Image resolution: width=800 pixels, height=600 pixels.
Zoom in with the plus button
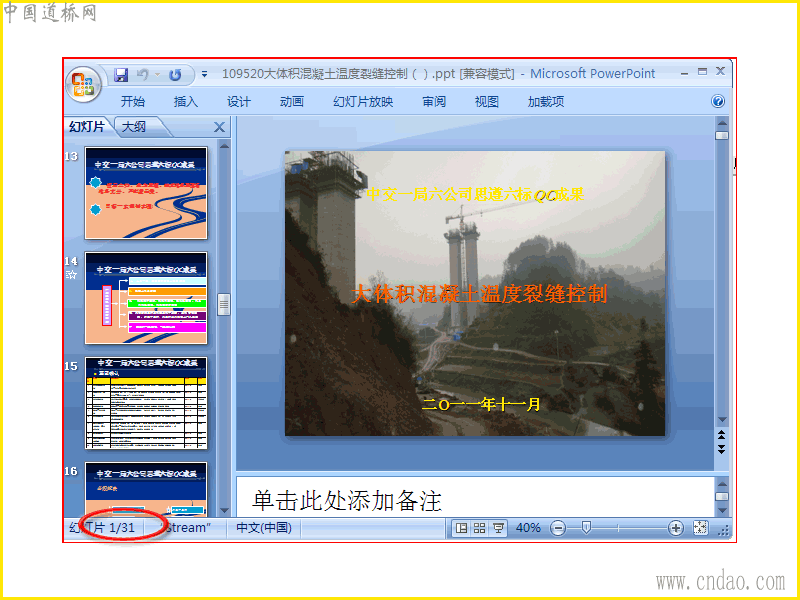[x=676, y=528]
